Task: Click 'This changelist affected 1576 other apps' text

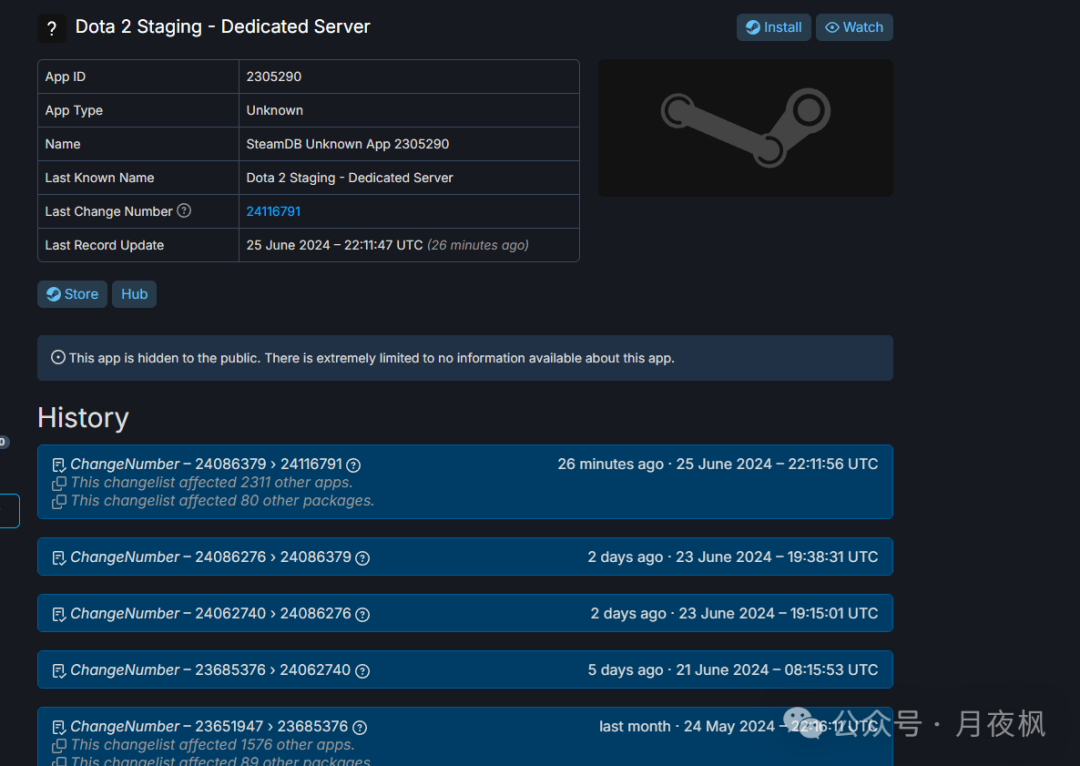Action: [x=213, y=745]
